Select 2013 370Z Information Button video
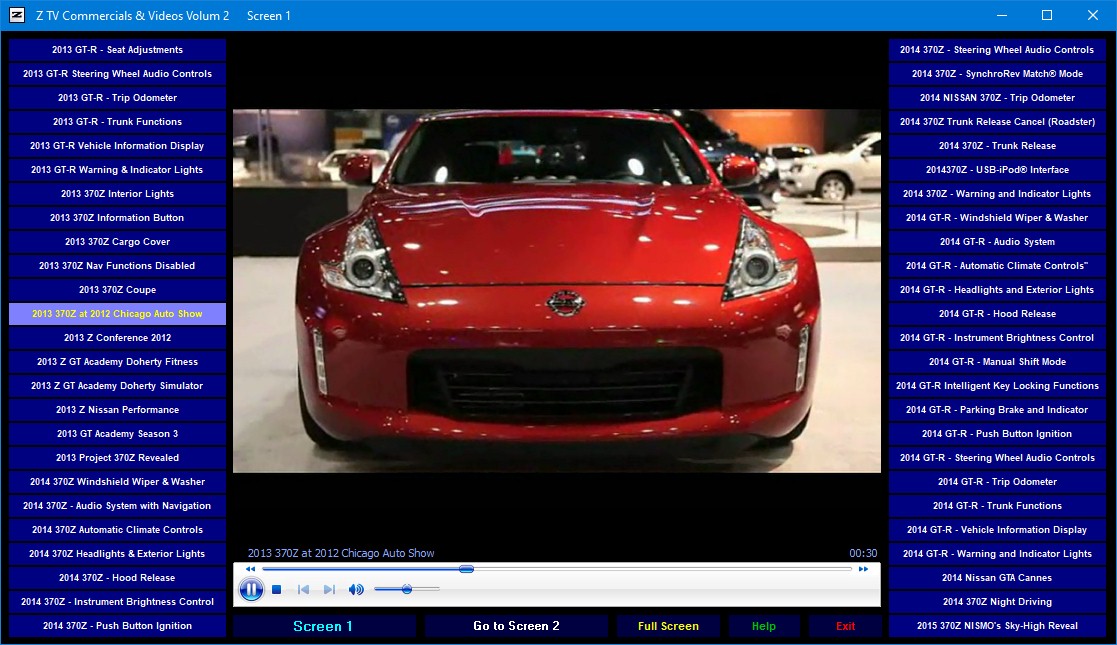 [118, 217]
